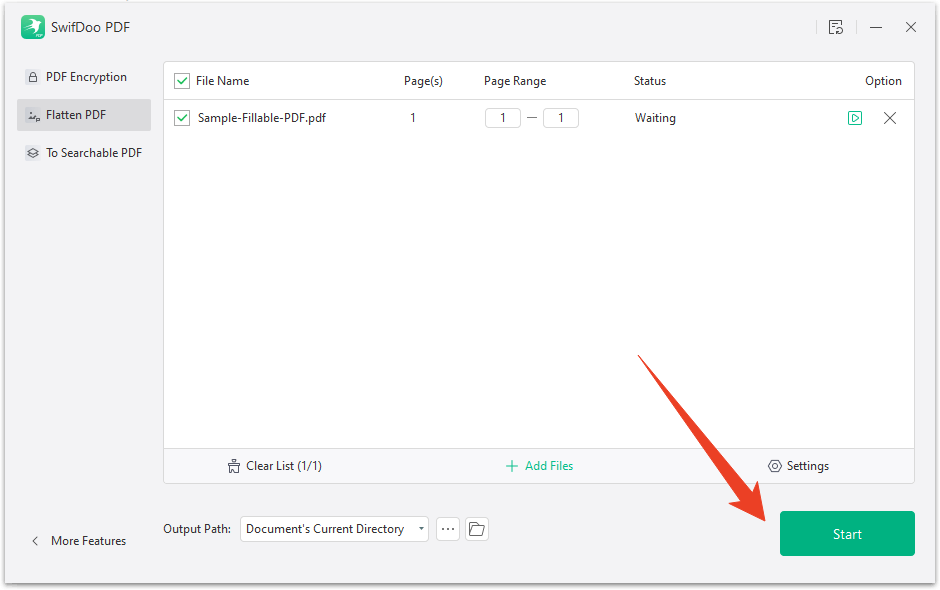Screen dimensions: 940x590
Task: Select the Flatten PDF sidebar item
Action: tap(84, 115)
